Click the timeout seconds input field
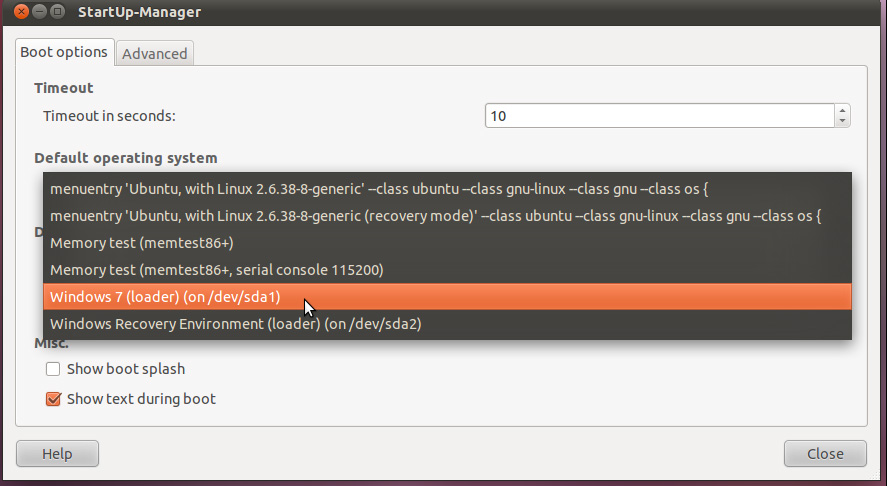The height and width of the screenshot is (486, 887). pos(660,116)
